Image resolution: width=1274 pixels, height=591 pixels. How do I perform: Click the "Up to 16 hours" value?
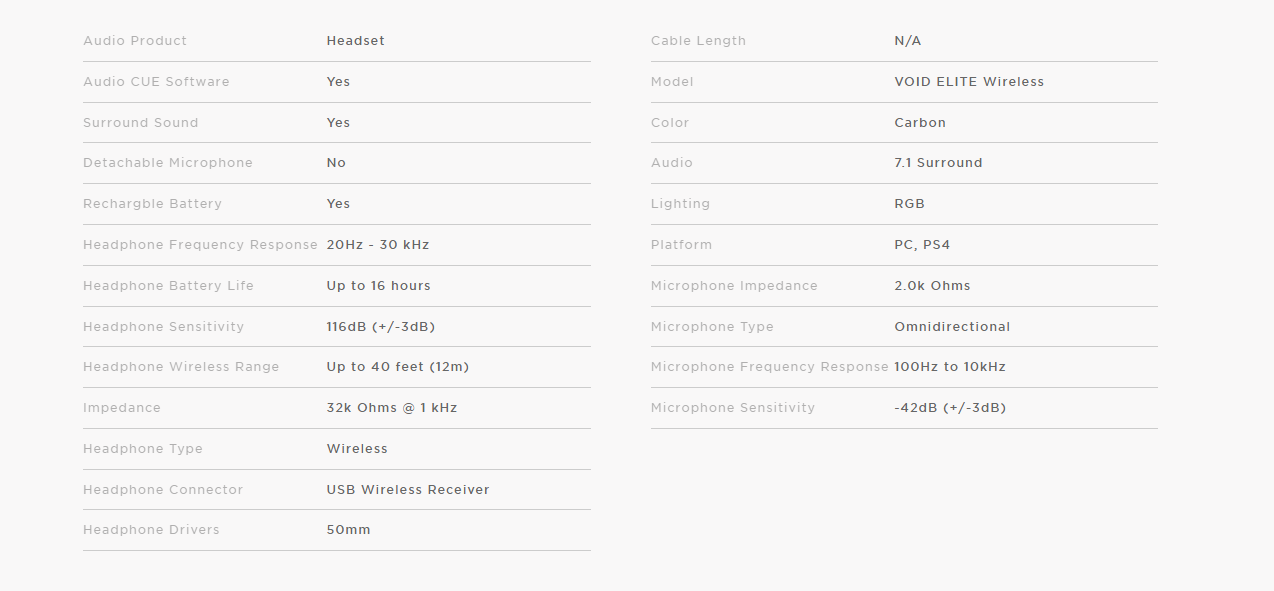point(378,286)
